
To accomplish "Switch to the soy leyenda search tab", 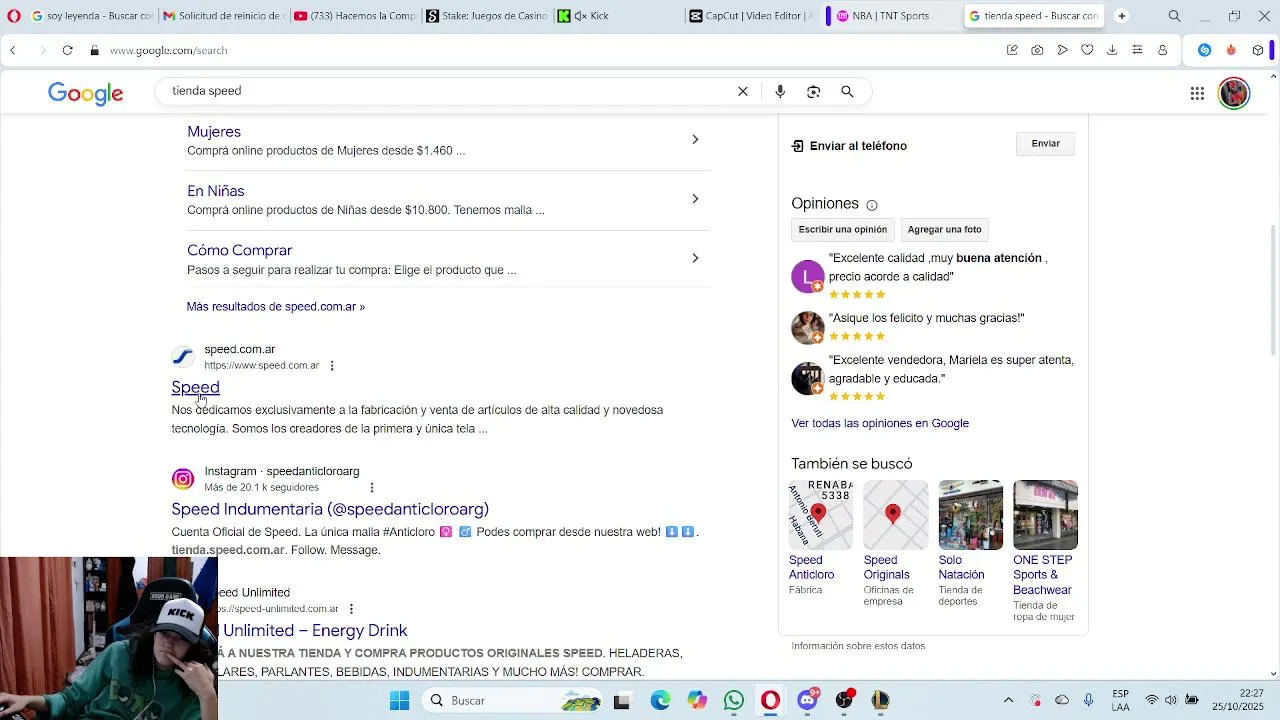I will [92, 16].
